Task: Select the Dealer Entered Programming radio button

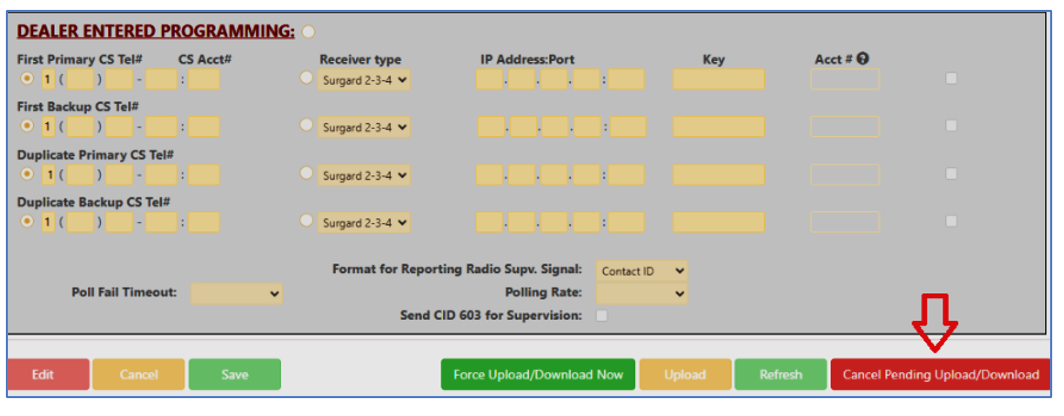Action: pyautogui.click(x=308, y=32)
